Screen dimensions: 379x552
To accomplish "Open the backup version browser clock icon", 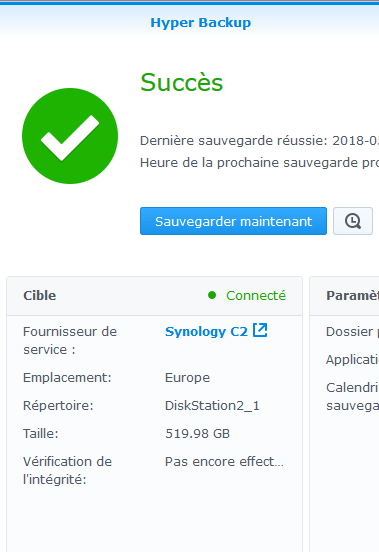I will pyautogui.click(x=353, y=221).
